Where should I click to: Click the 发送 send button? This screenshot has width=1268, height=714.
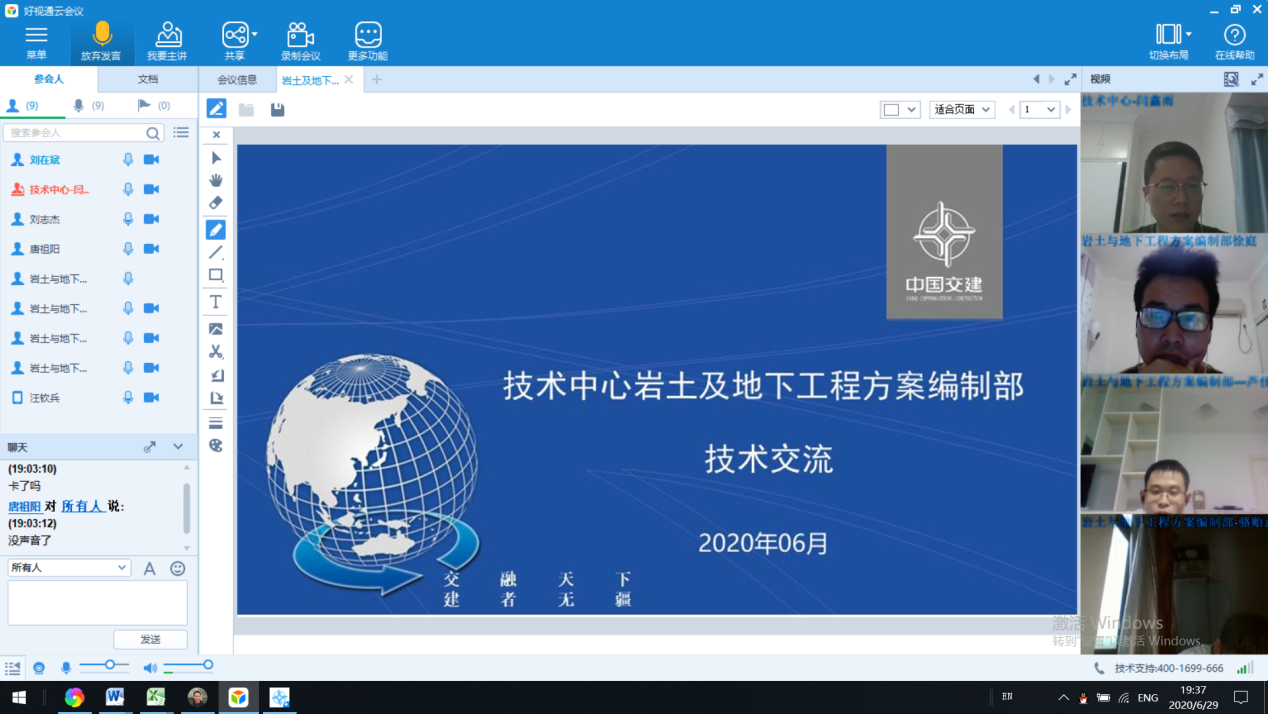pyautogui.click(x=150, y=639)
